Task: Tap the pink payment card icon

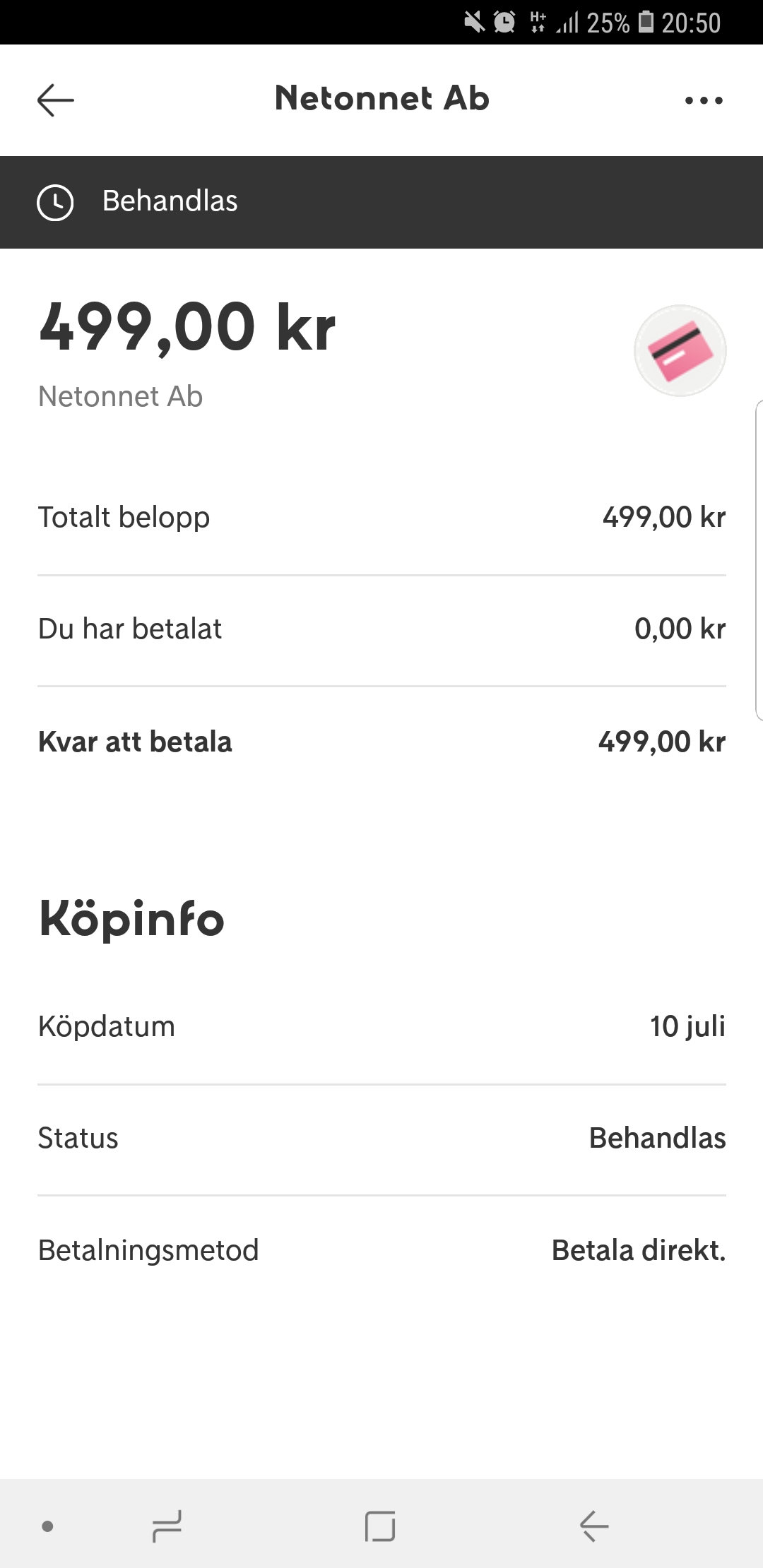Action: click(680, 350)
